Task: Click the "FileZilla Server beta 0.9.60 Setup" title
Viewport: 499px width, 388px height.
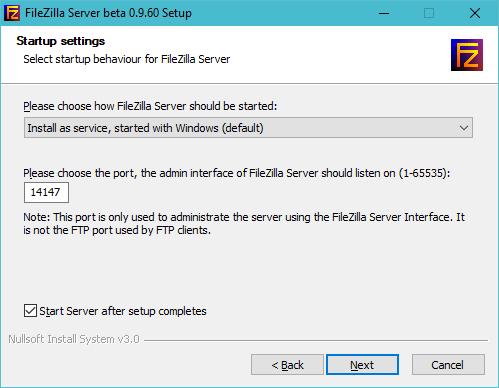Action: (108, 13)
